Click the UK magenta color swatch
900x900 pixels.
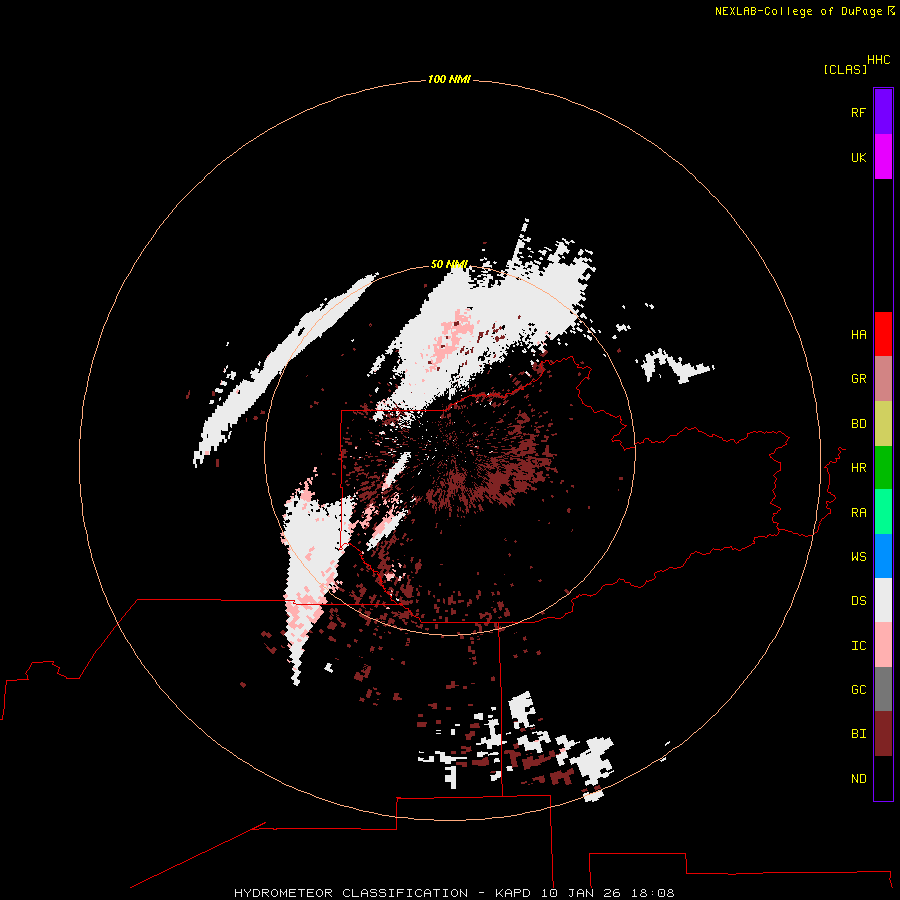coord(883,157)
